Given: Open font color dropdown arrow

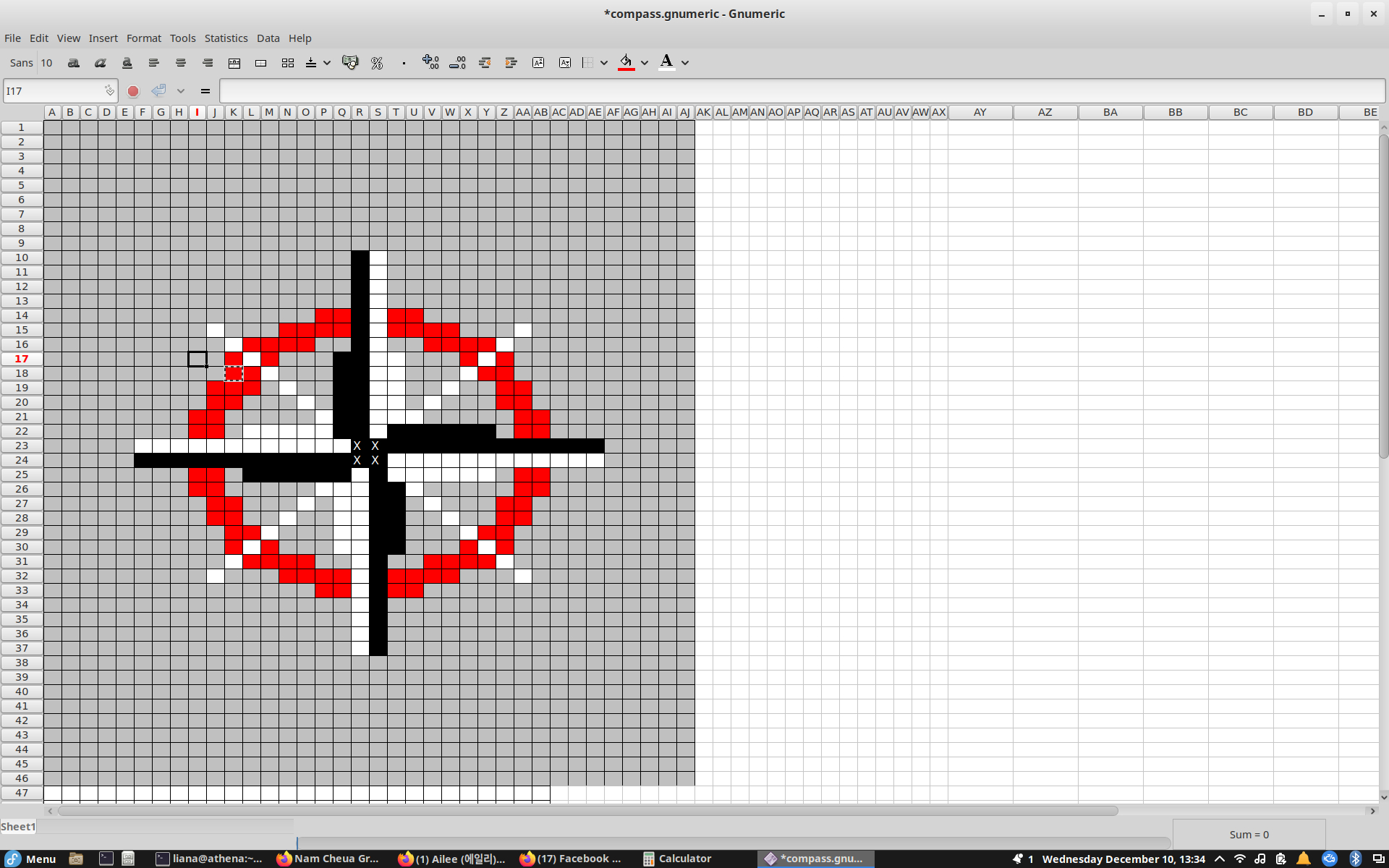Looking at the screenshot, I should pyautogui.click(x=685, y=63).
